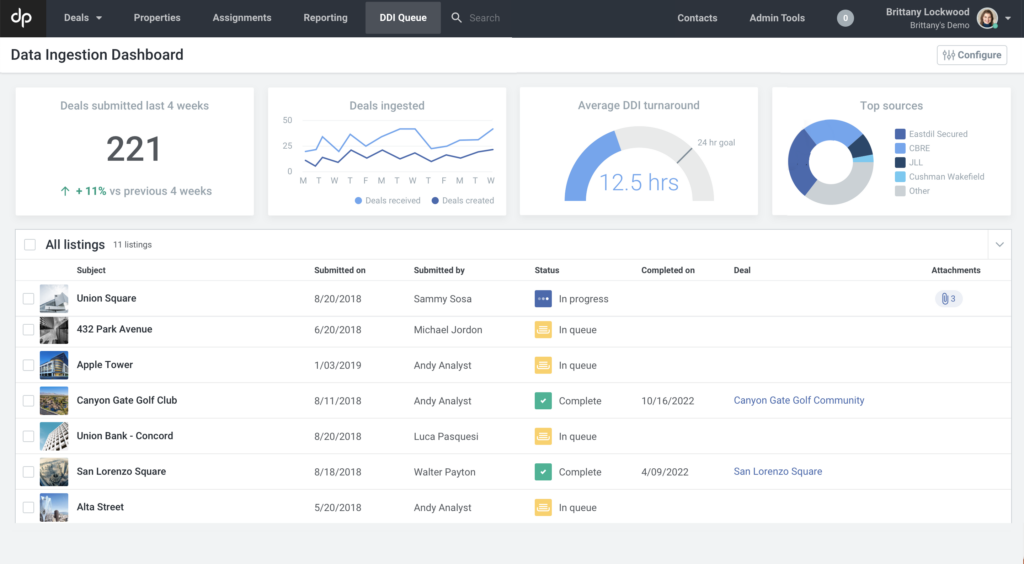Click completed date 10/16/2022
This screenshot has height=564, width=1024.
tap(667, 401)
